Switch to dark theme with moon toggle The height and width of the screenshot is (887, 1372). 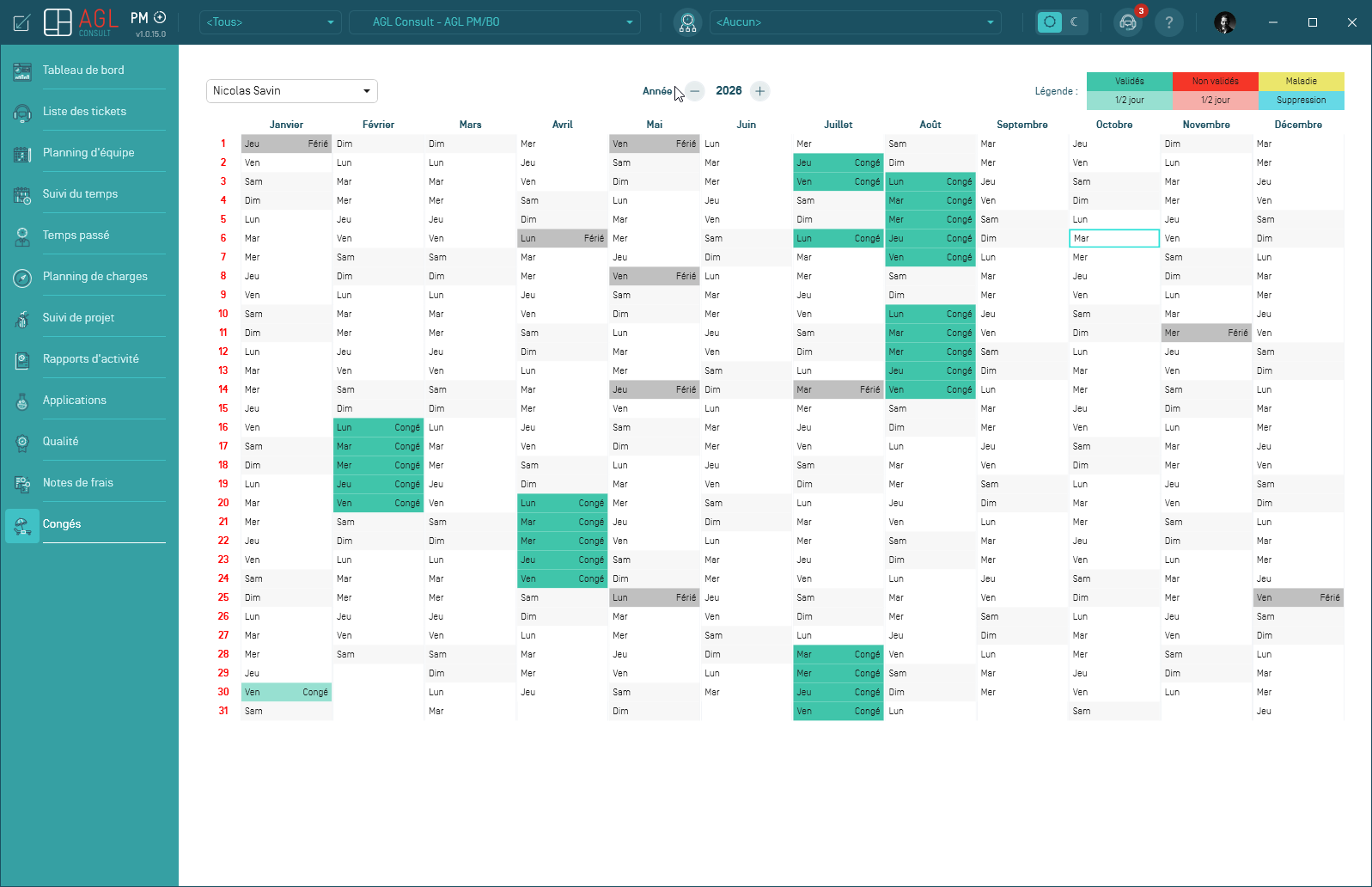pyautogui.click(x=1075, y=22)
